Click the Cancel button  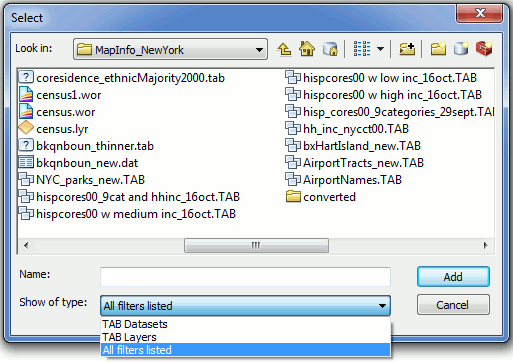tap(453, 305)
